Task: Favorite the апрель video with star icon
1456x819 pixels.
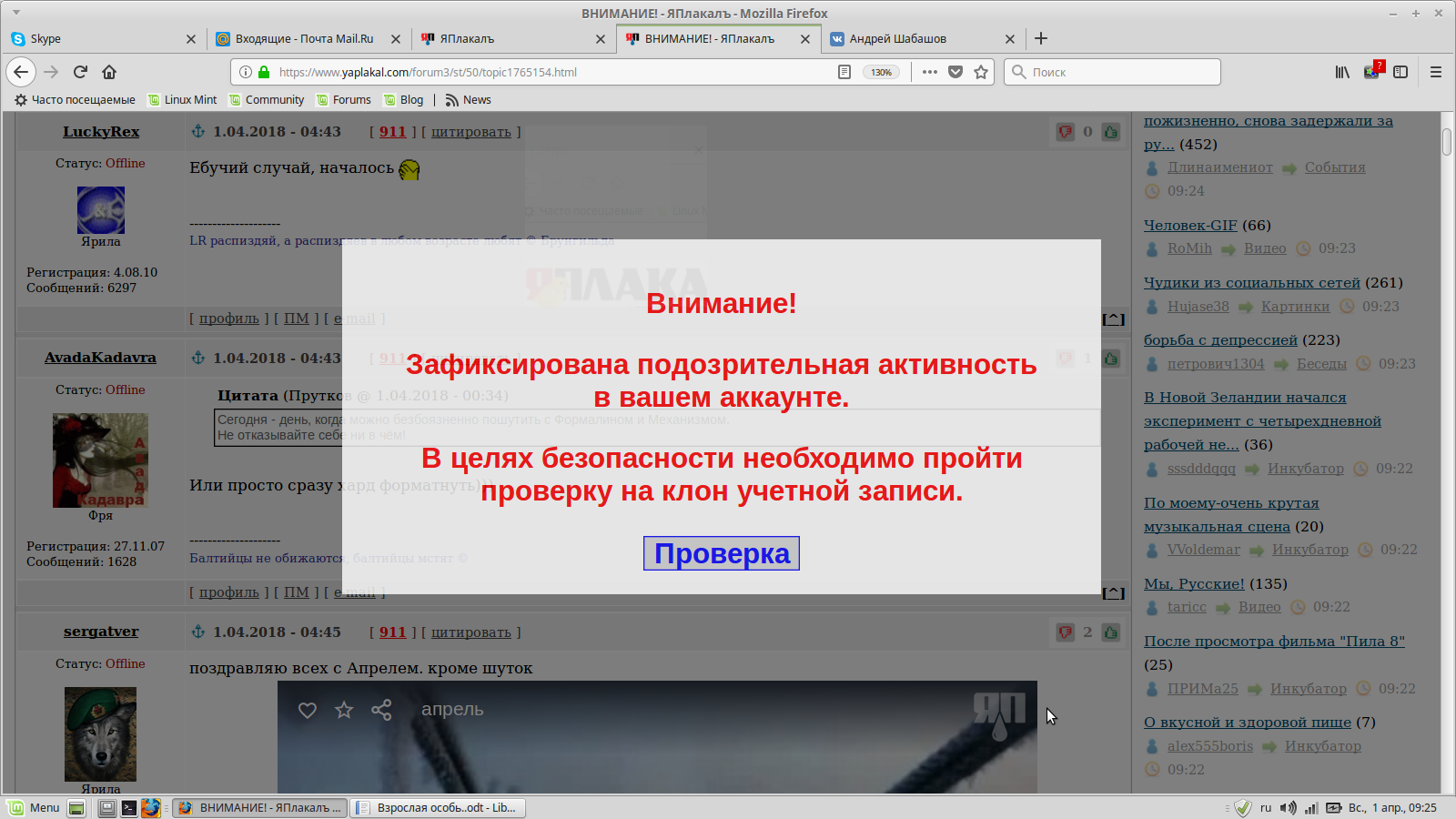Action: click(344, 710)
